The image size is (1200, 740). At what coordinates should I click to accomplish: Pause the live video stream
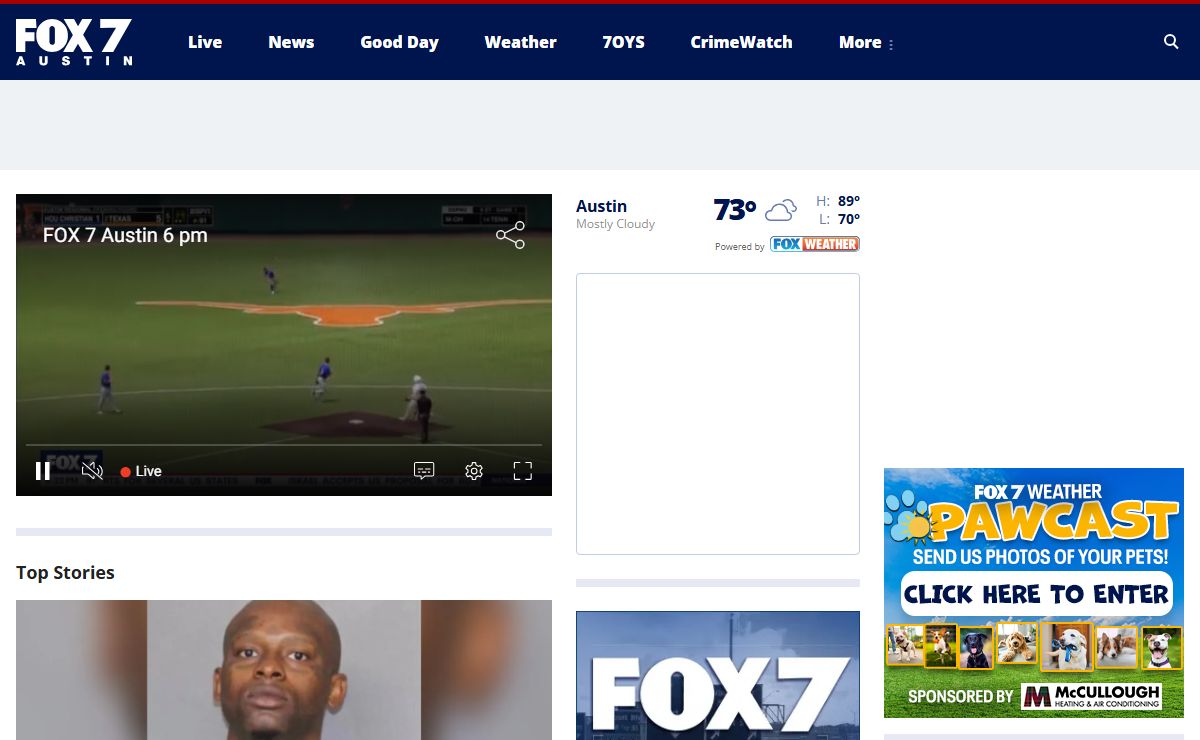[43, 471]
